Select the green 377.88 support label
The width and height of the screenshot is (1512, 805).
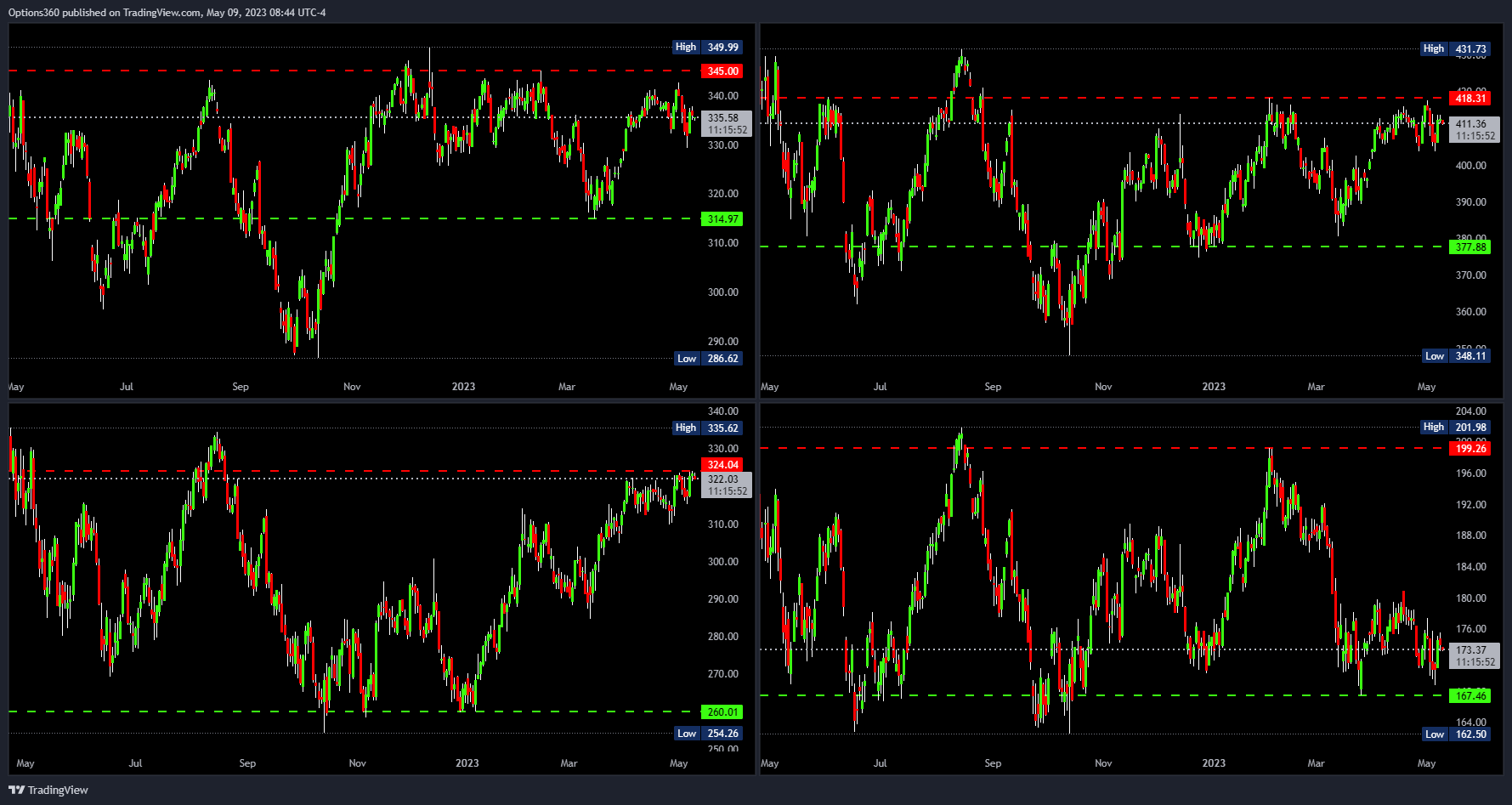click(1470, 247)
